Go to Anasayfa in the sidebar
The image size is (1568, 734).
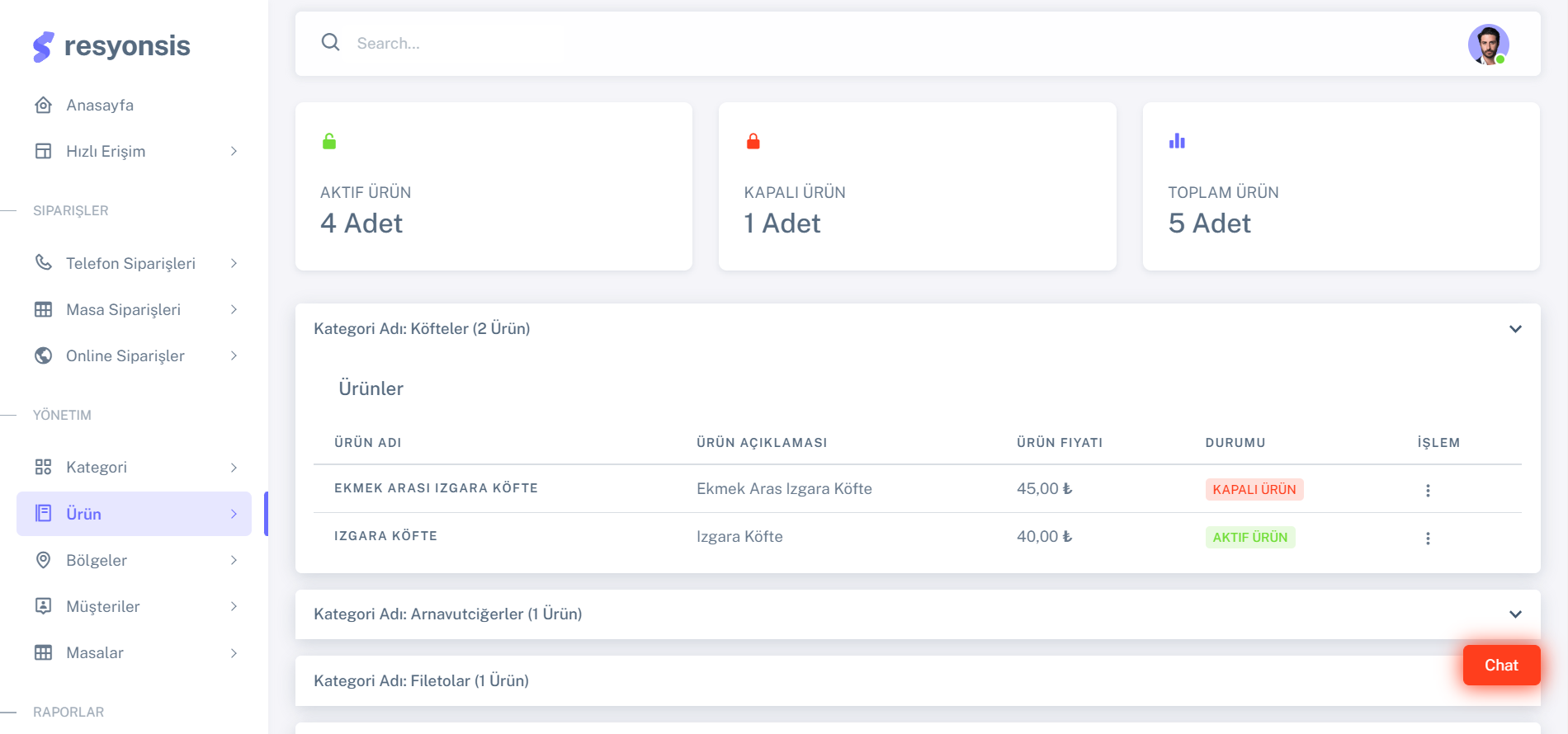135,106
